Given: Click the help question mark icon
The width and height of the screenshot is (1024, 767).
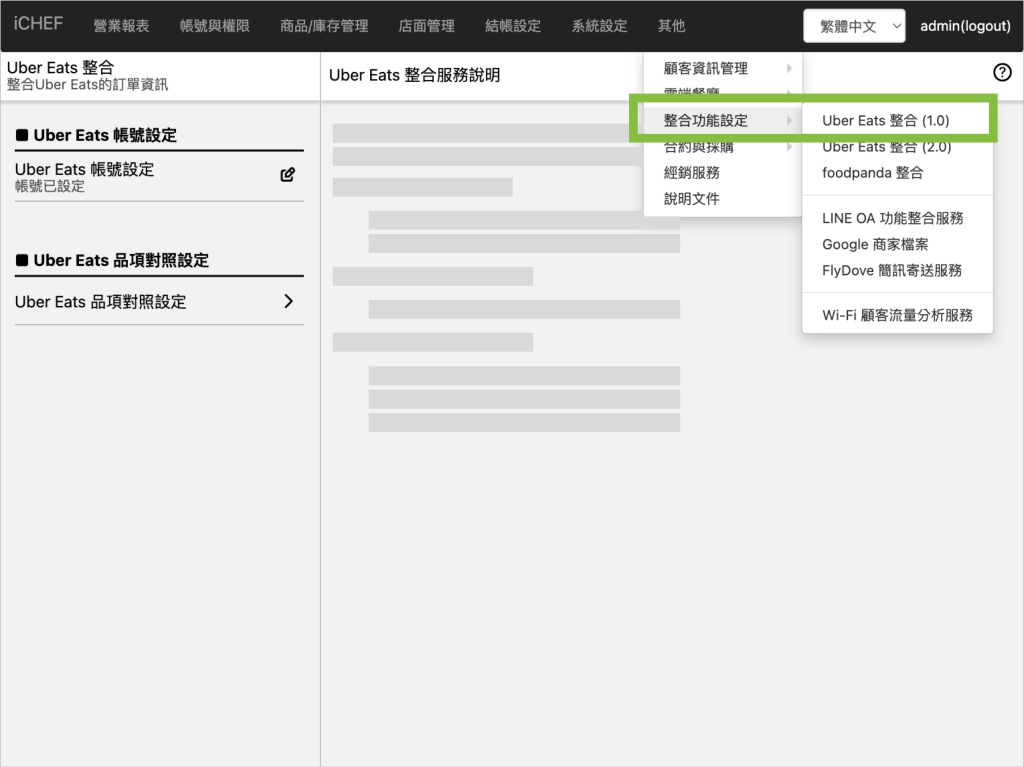Looking at the screenshot, I should click(1002, 72).
